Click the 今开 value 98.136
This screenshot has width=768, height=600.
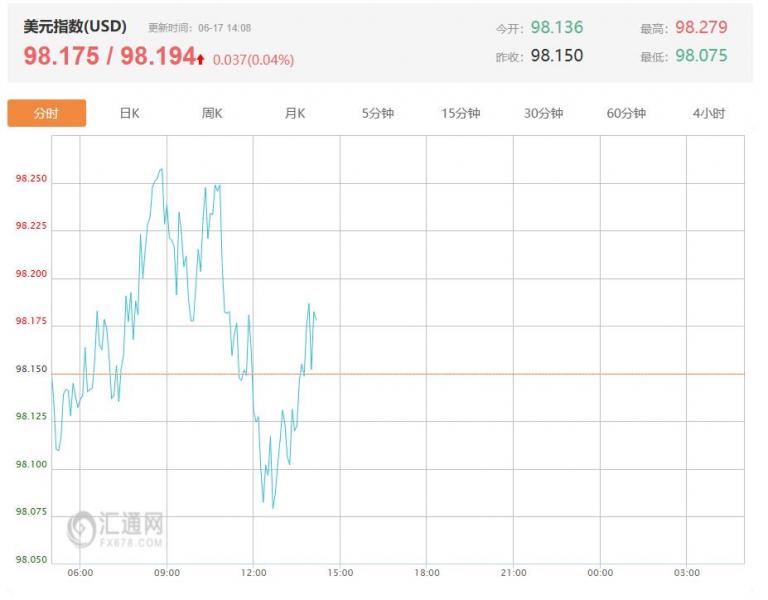pyautogui.click(x=557, y=27)
